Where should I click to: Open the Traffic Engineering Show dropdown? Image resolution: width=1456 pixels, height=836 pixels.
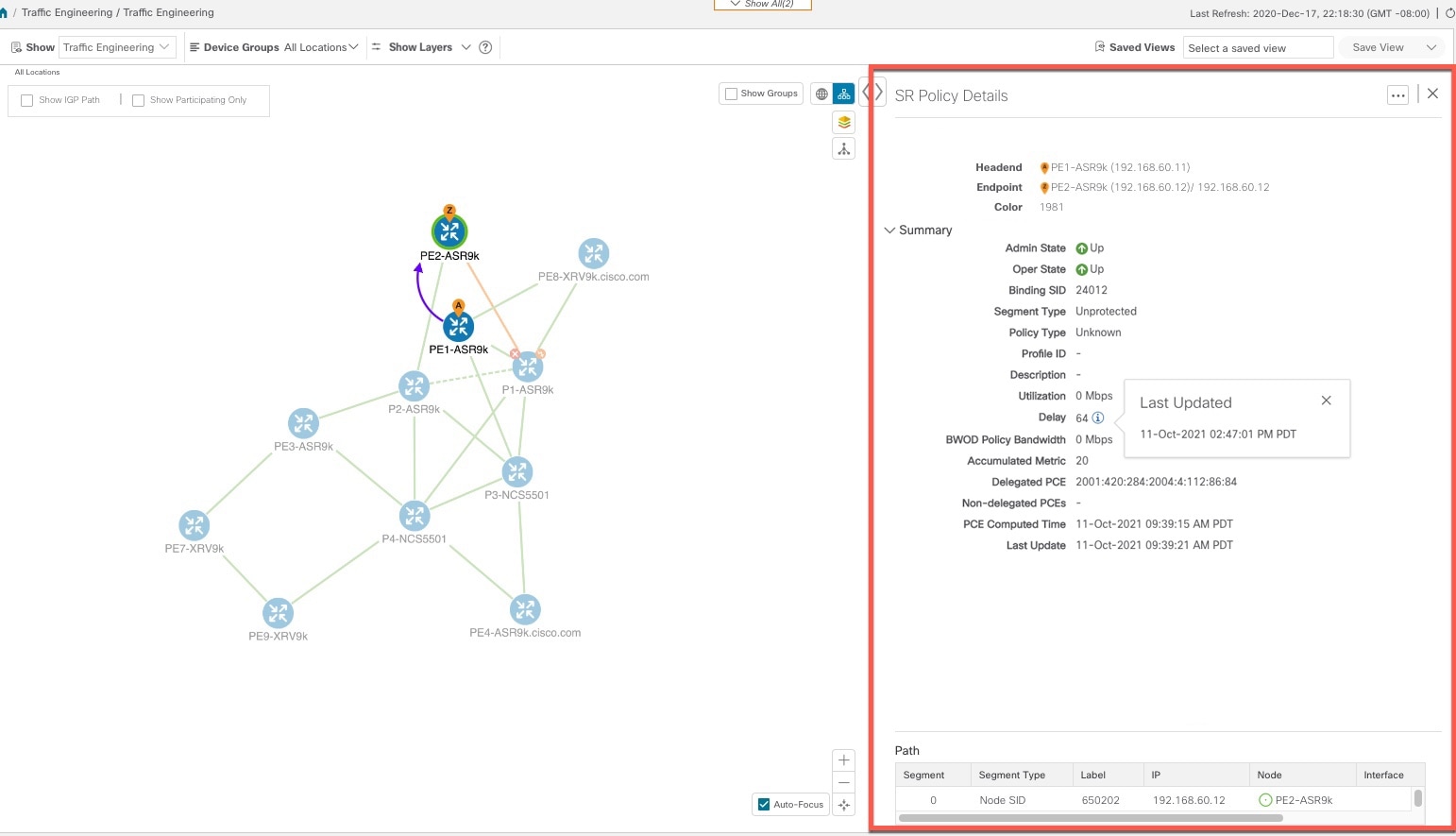[117, 47]
